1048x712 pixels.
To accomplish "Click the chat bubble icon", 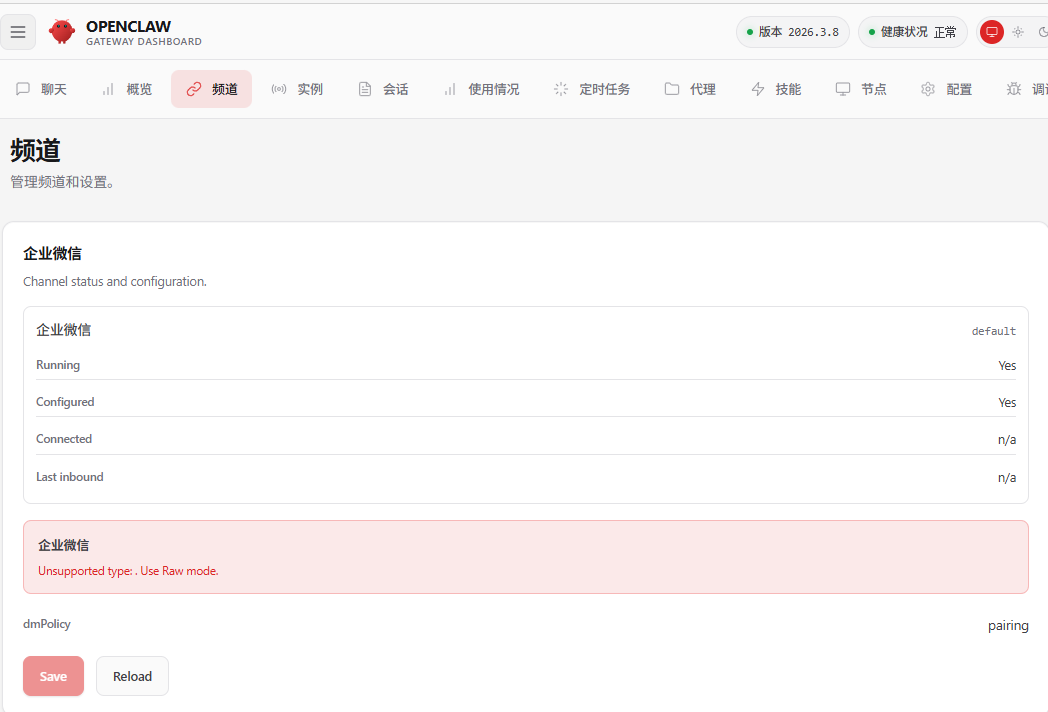I will click(x=23, y=89).
